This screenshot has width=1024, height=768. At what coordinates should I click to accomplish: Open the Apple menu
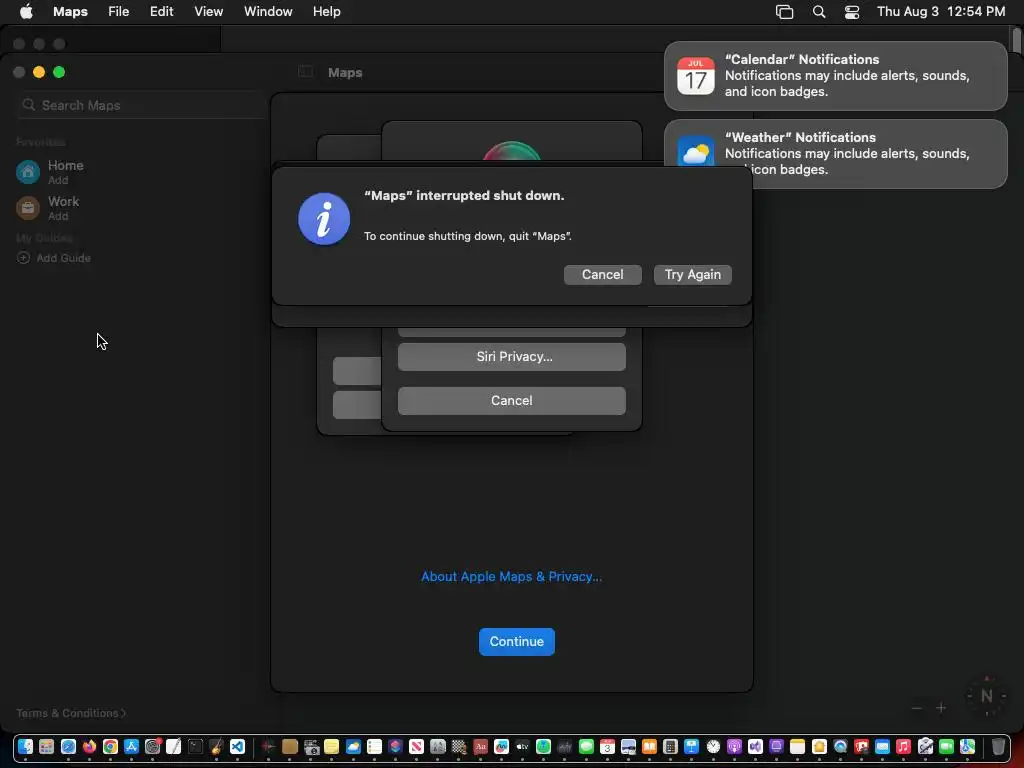(26, 11)
